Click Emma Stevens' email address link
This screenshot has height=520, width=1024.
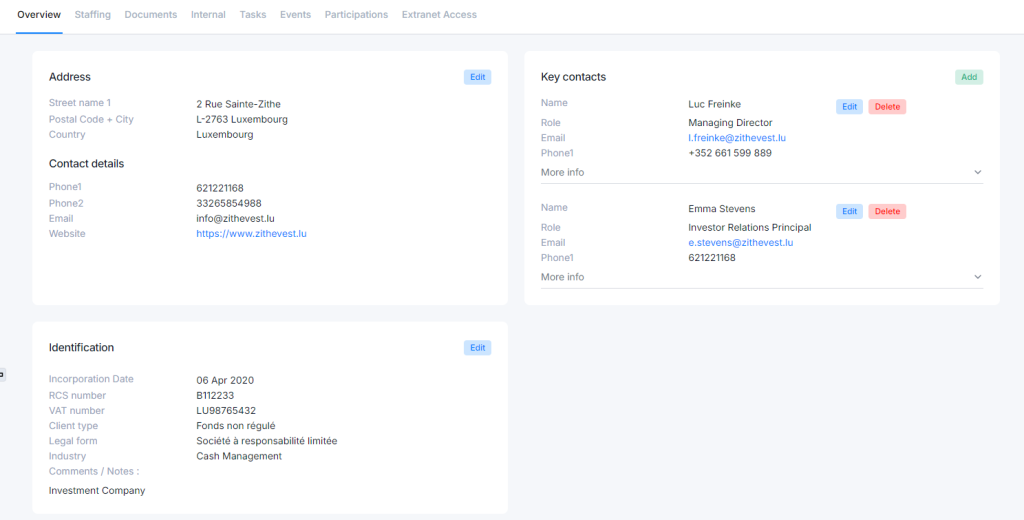pos(740,243)
